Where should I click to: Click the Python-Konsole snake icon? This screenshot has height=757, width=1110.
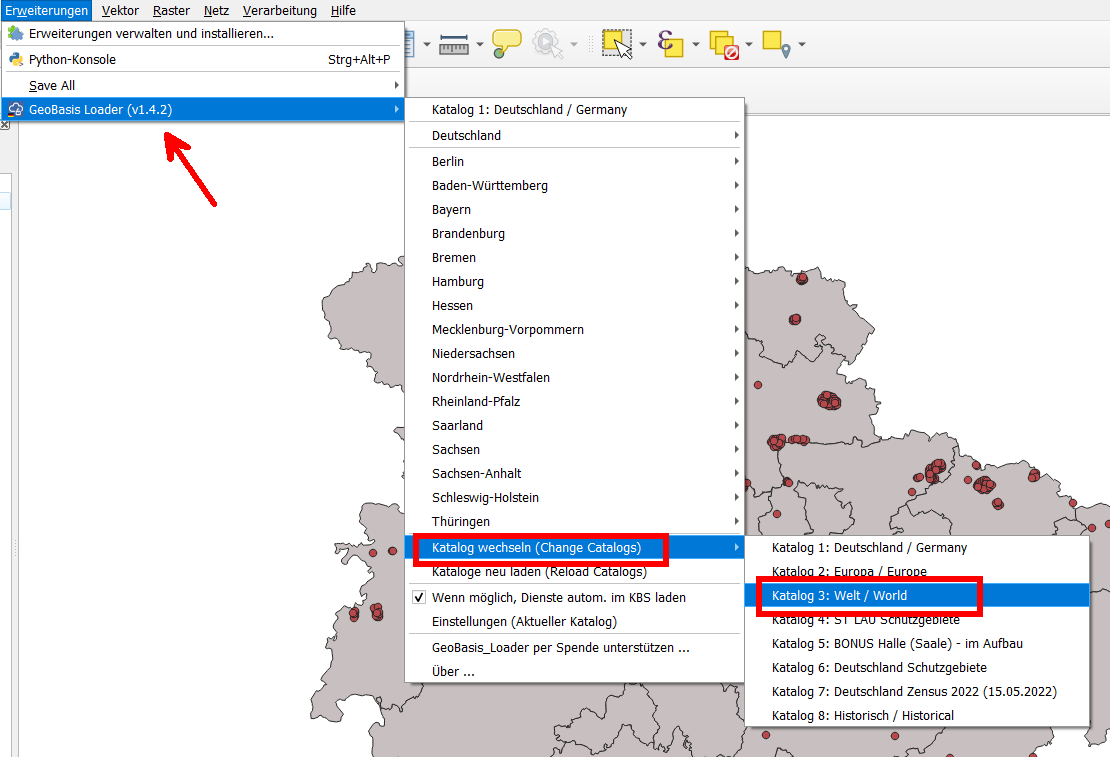click(15, 59)
